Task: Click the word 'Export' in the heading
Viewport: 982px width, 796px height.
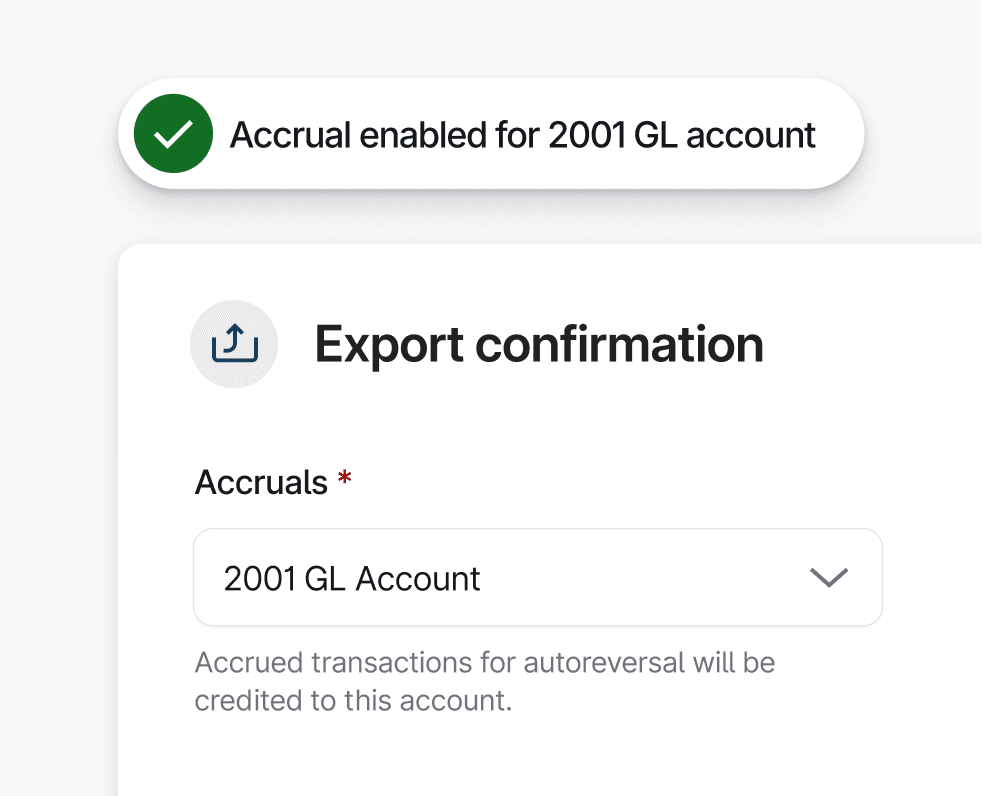Action: (x=389, y=344)
